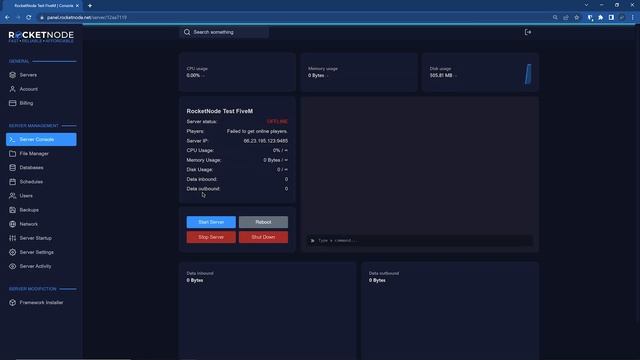This screenshot has height=360, width=640.
Task: Reload the page with browser refresh icon
Action: (29, 18)
